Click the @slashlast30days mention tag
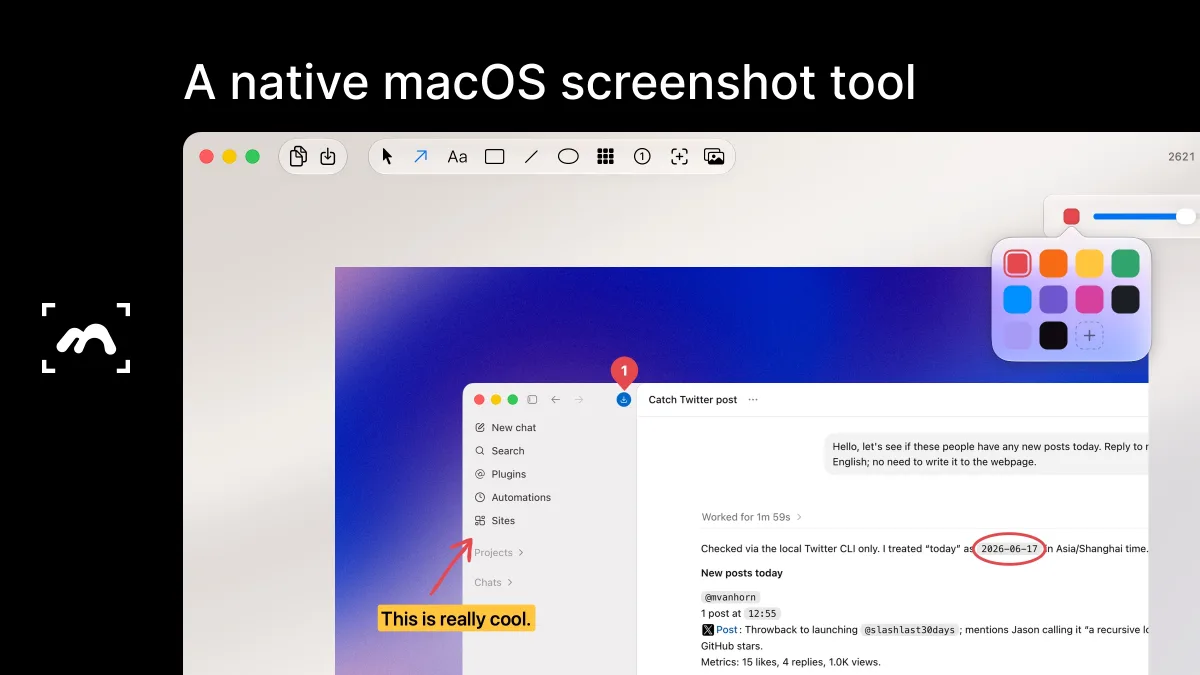 [909, 630]
